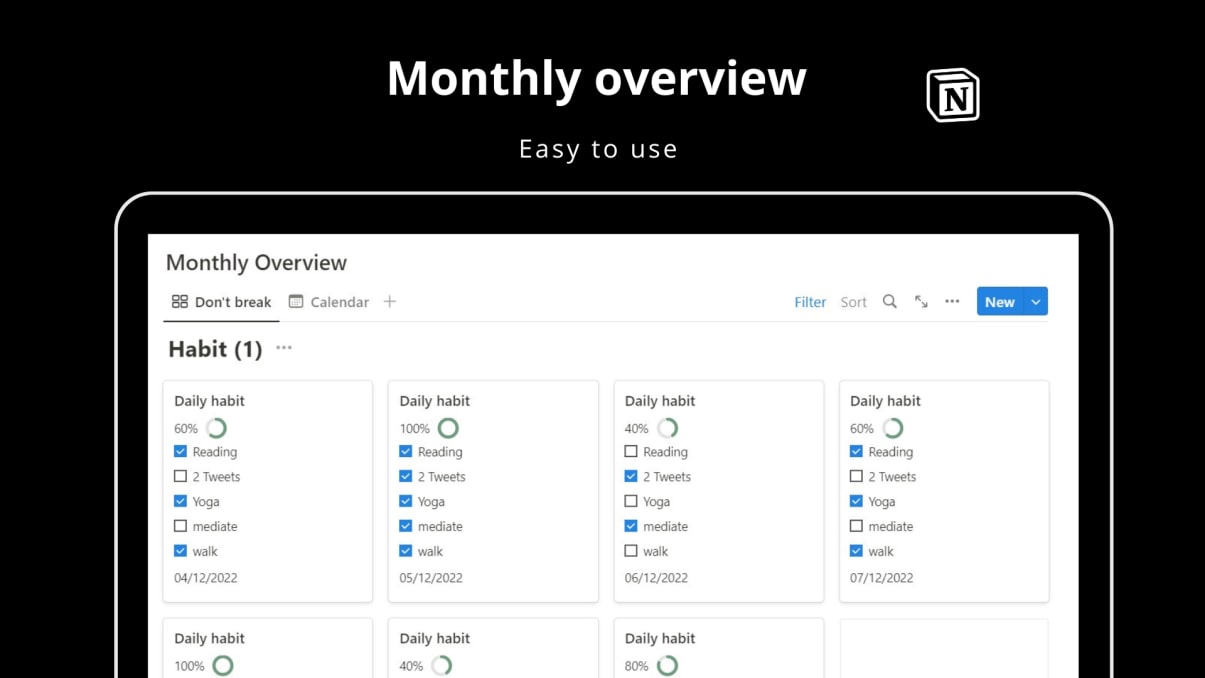Viewport: 1205px width, 678px height.
Task: Open second-row Daily habit card showing 80%
Action: pos(719,648)
